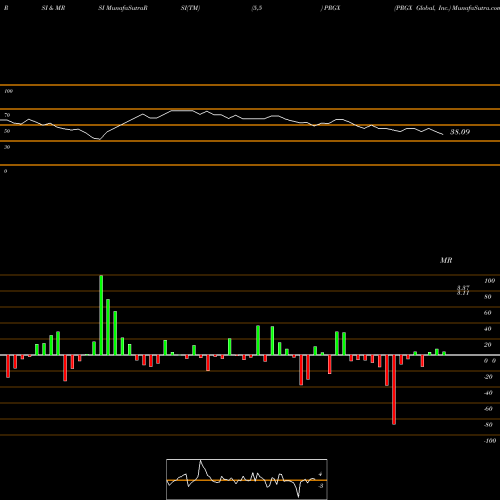Click the 80 label on MR axis

pyautogui.click(x=488, y=297)
